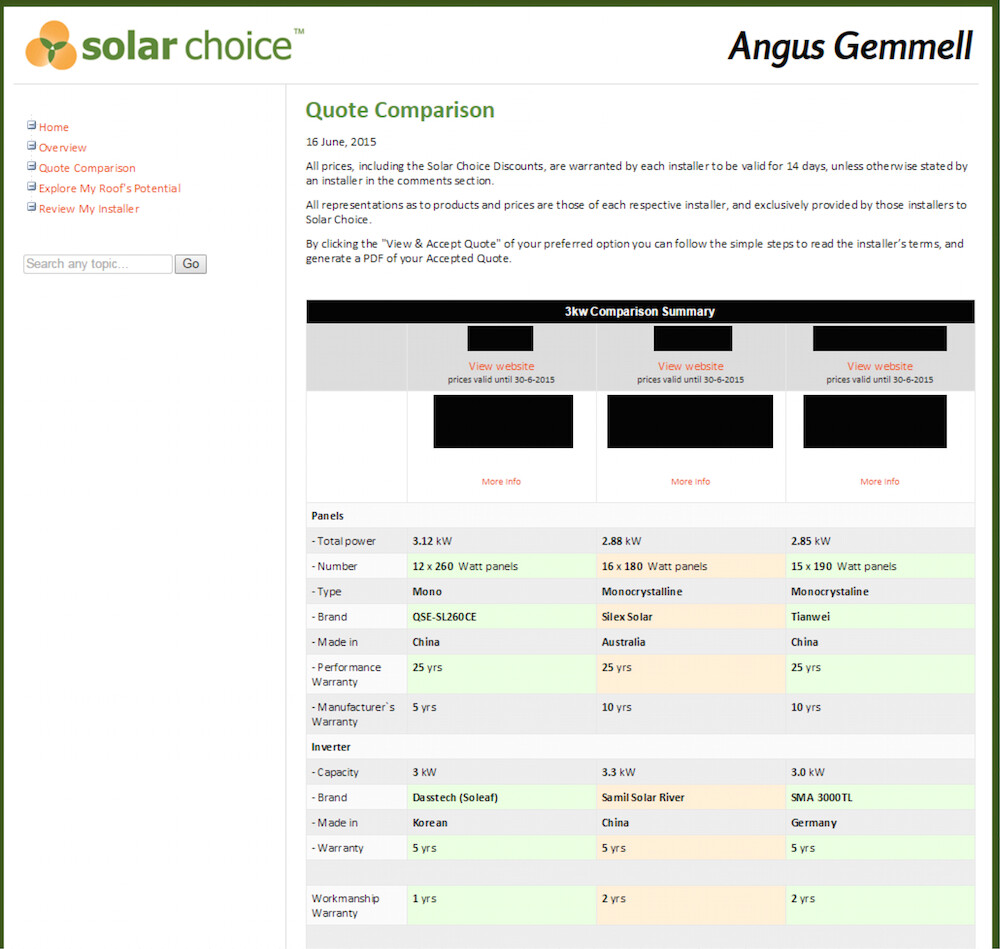The width and height of the screenshot is (1000, 949).
Task: Open View website for the 2.85 kW quote
Action: 880,366
